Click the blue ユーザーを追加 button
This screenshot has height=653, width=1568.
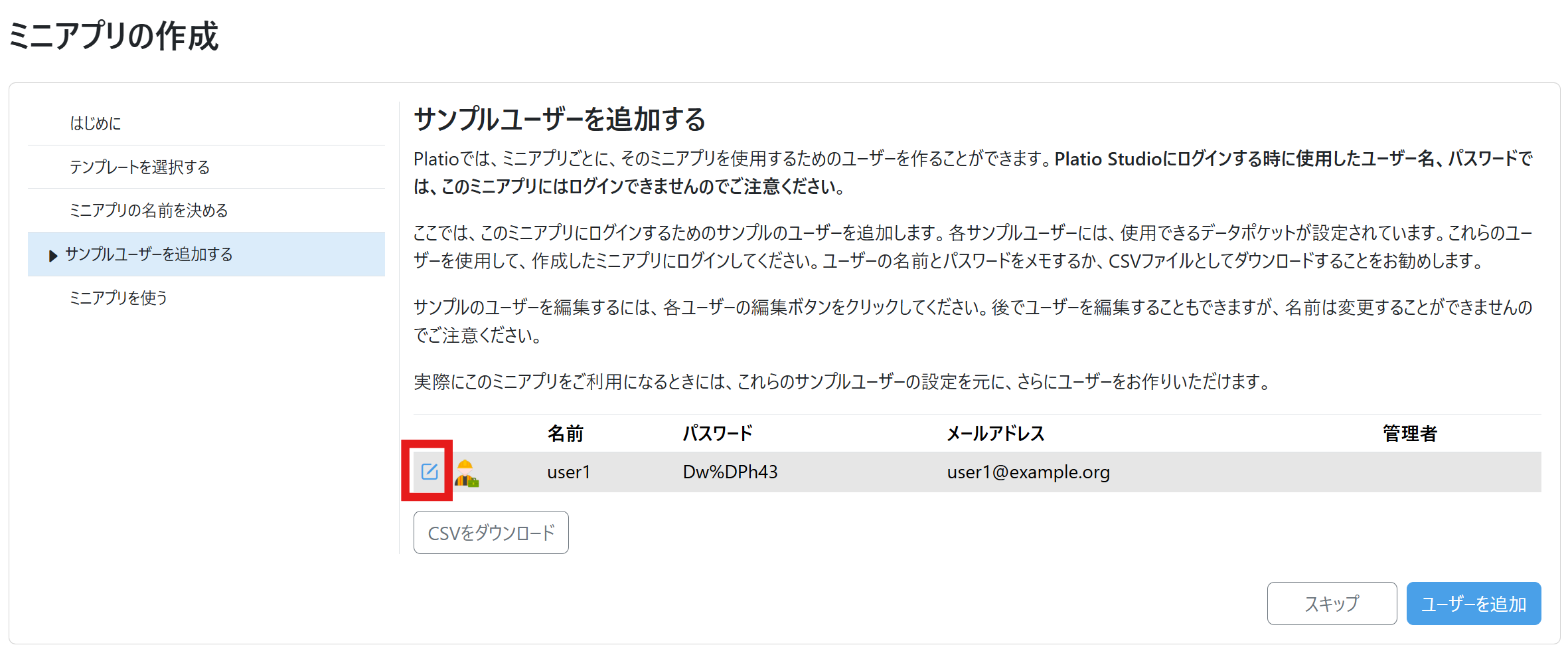point(1473,603)
